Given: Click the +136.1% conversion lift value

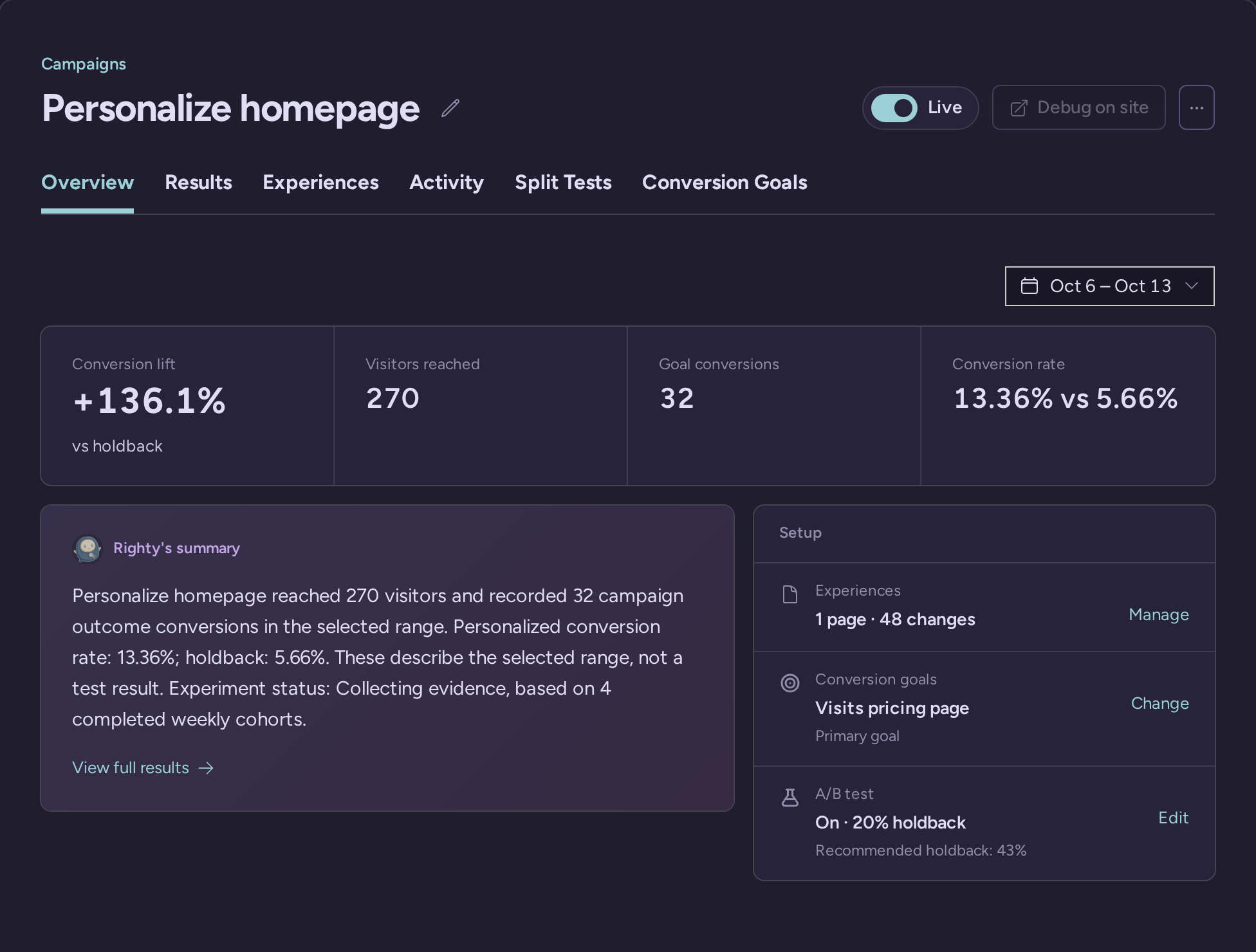Looking at the screenshot, I should tap(149, 401).
